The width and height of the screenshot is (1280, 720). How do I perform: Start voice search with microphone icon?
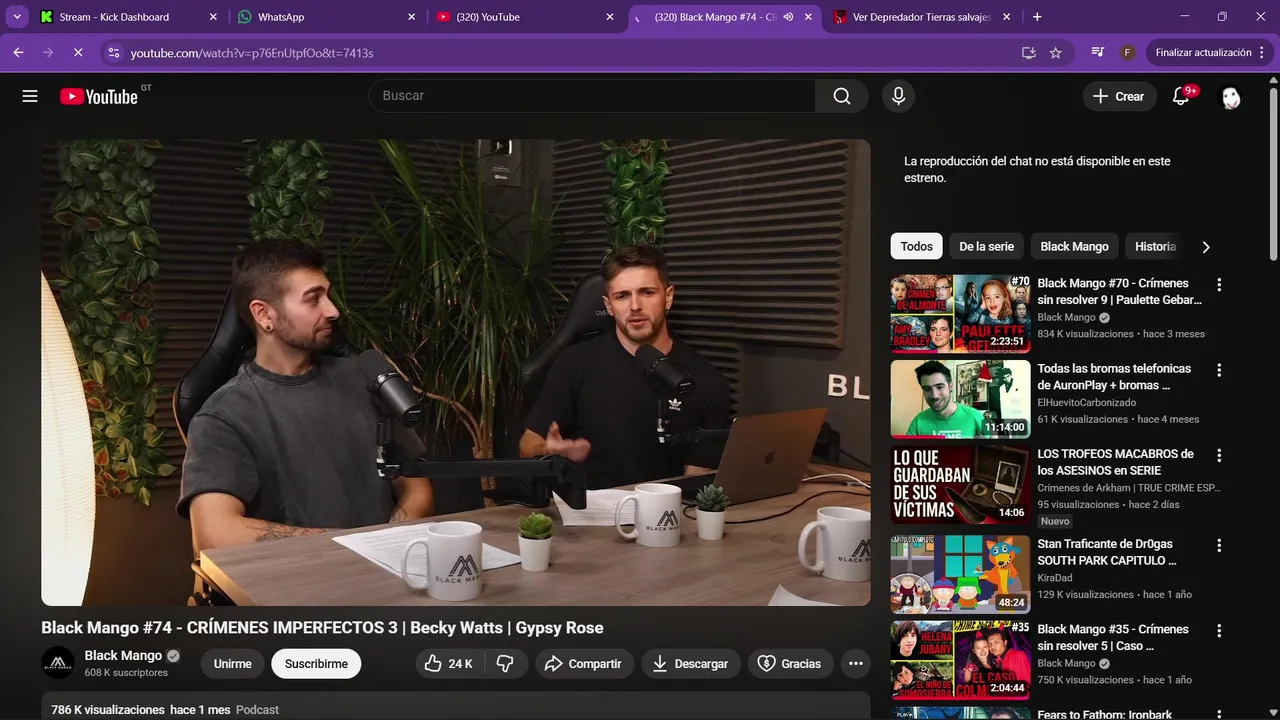pos(898,96)
